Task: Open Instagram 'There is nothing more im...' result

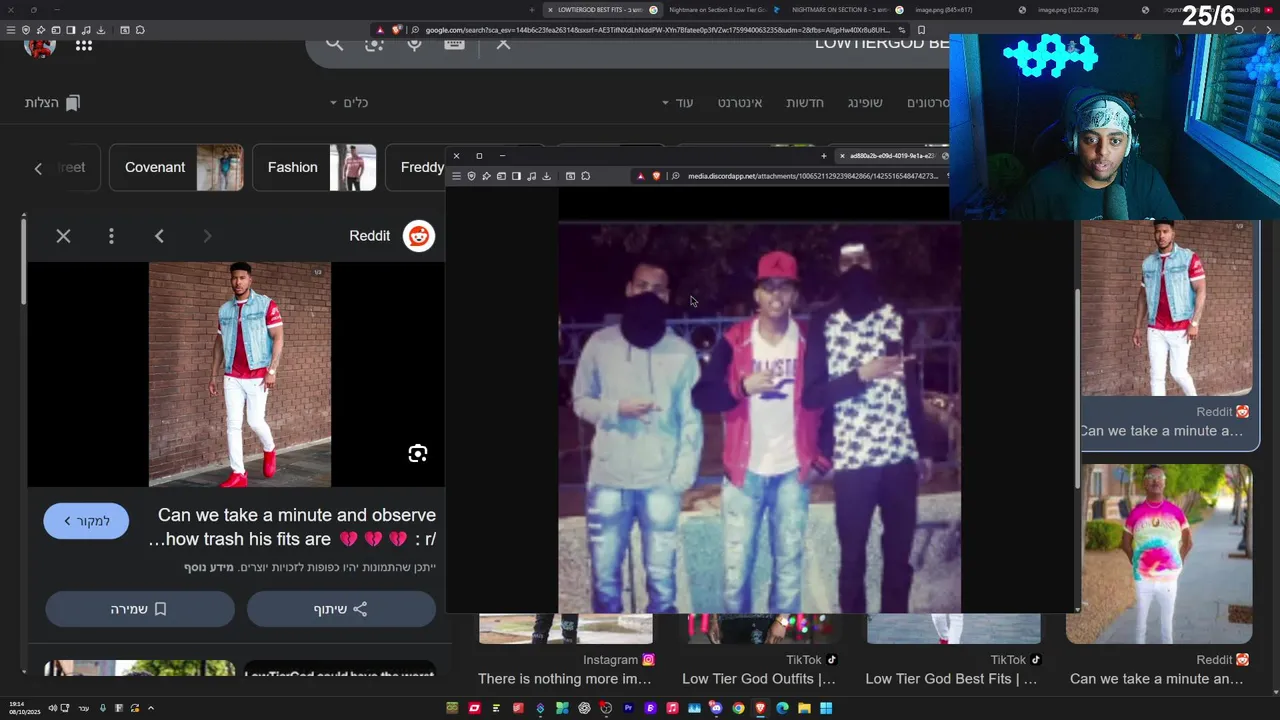Action: pyautogui.click(x=565, y=679)
